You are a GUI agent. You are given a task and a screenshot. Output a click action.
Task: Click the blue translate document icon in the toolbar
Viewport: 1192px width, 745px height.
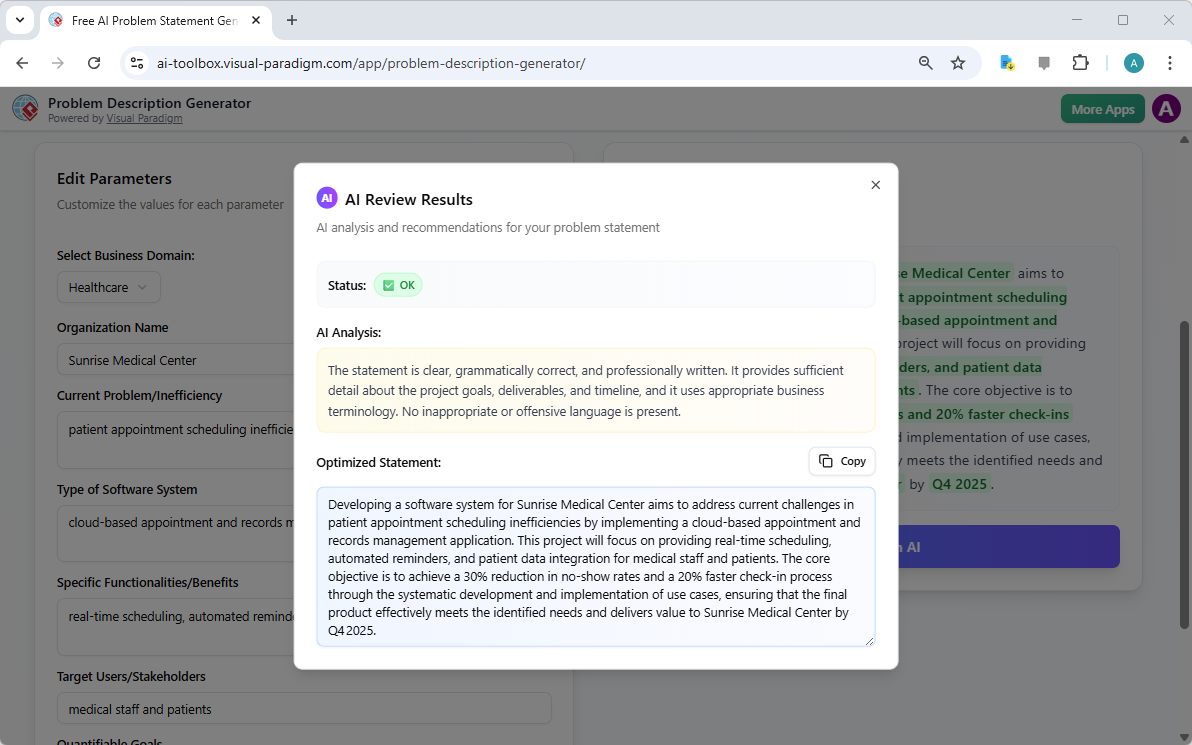tap(1006, 62)
